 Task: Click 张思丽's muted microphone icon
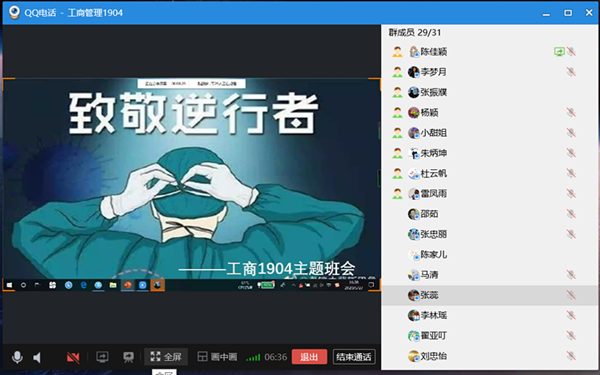click(x=571, y=234)
